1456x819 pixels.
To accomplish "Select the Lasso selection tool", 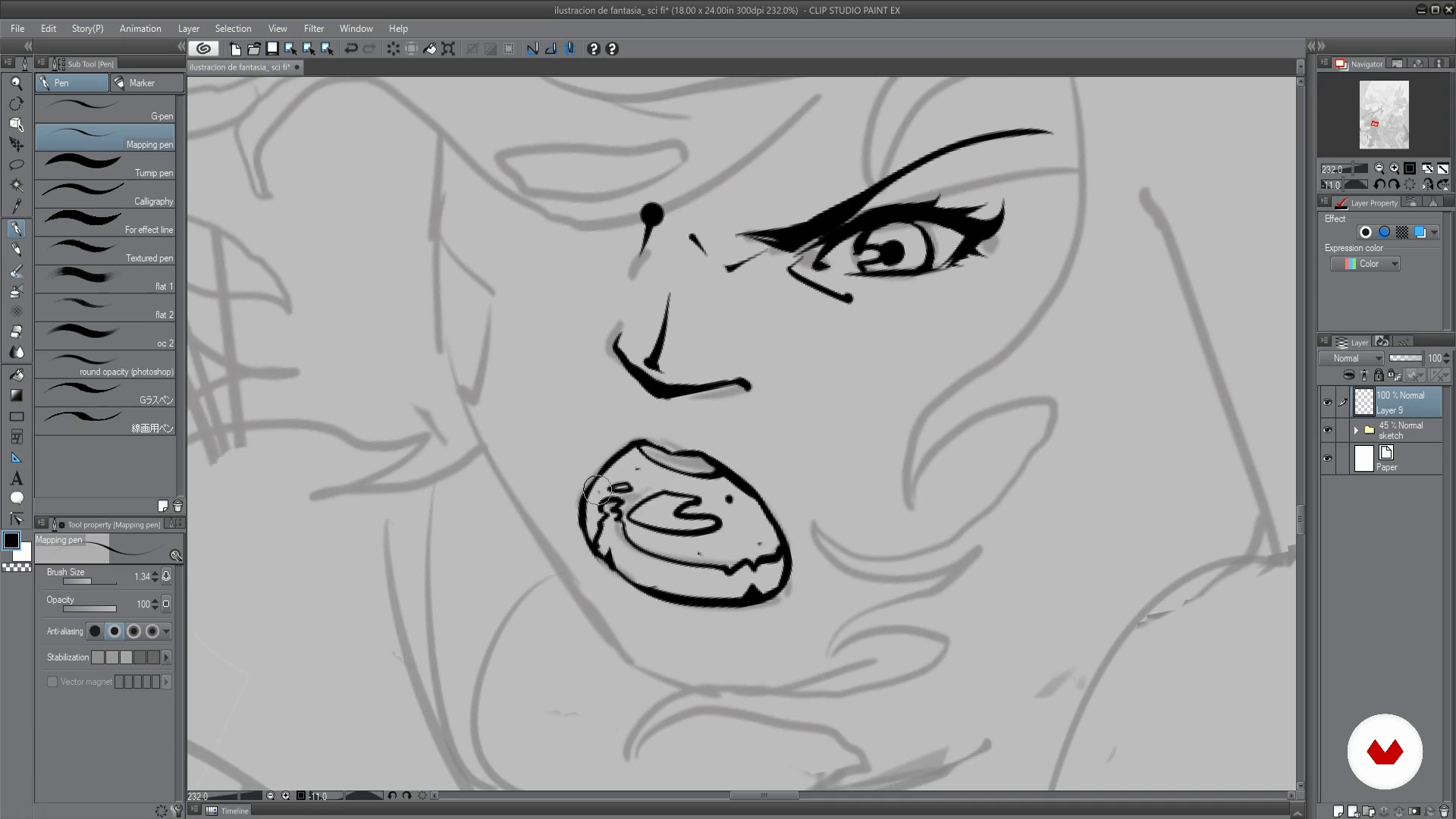I will click(x=16, y=165).
